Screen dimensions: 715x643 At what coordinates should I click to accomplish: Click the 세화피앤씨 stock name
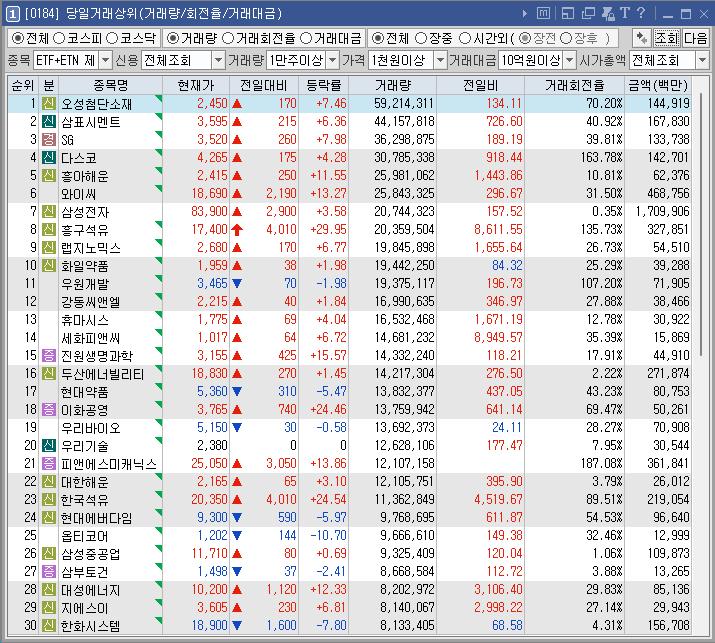(90, 337)
